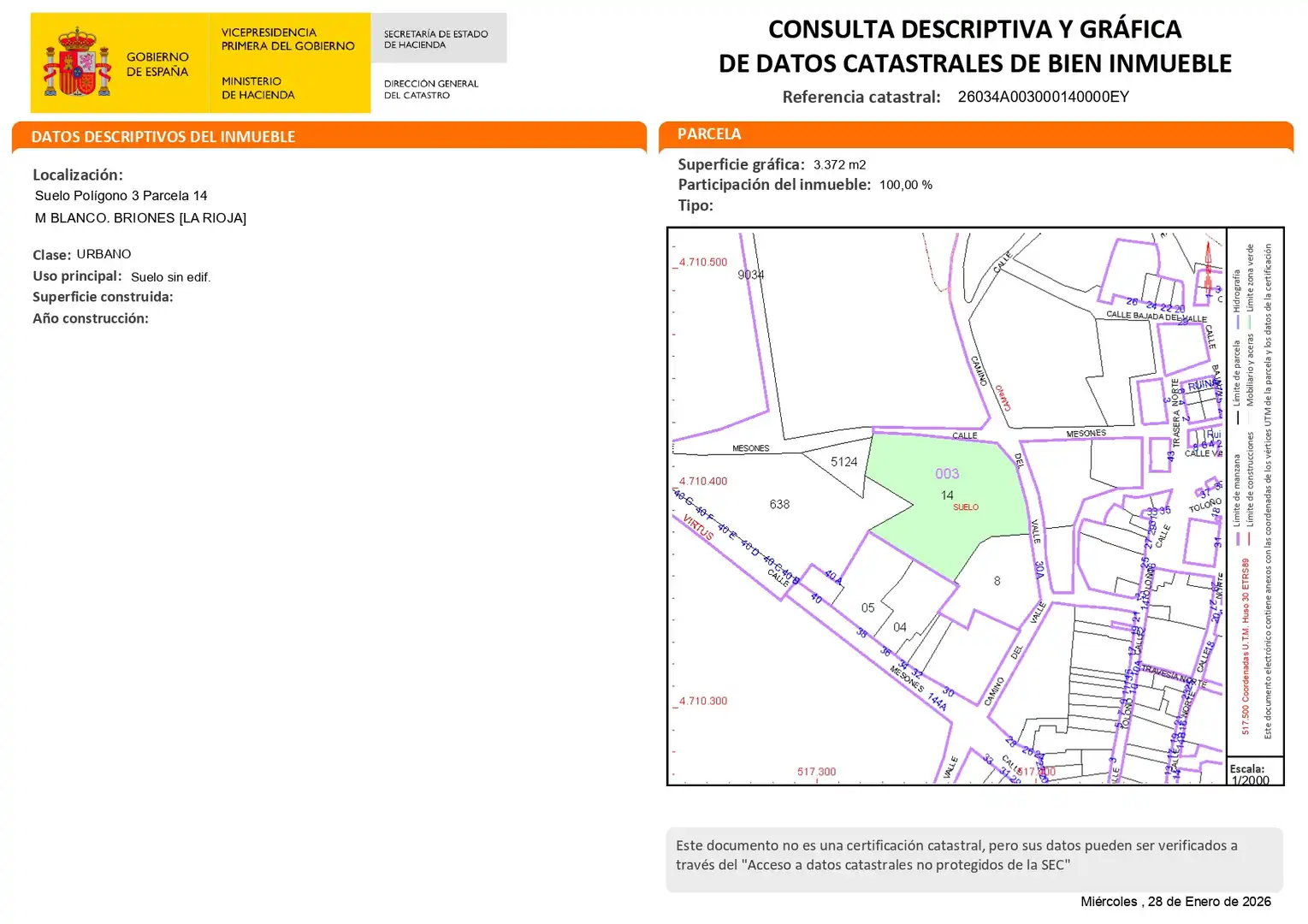Select "M BLANCO. BRIONES [LA RIOJA]" line

pos(140,218)
